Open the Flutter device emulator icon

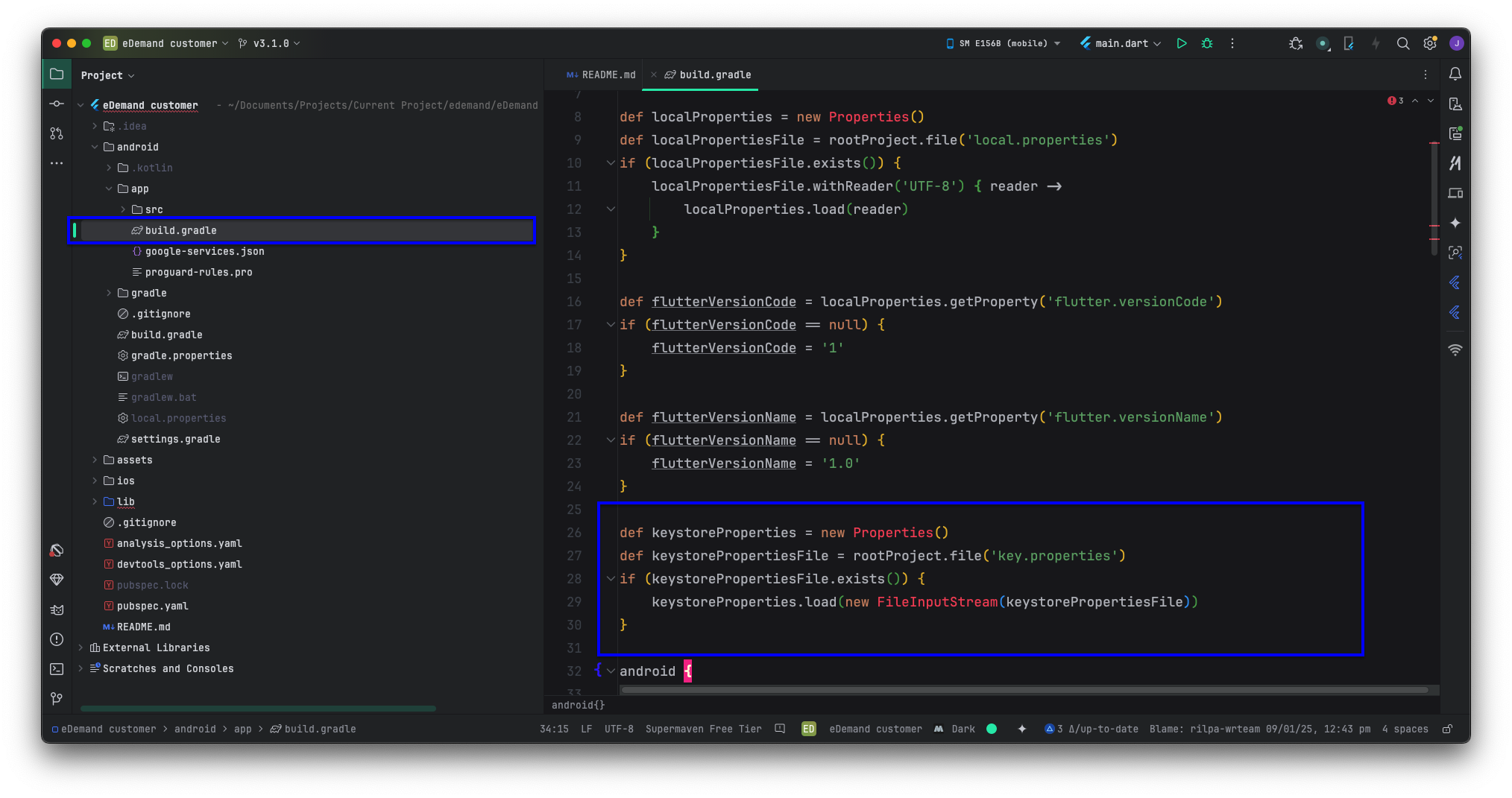[1349, 43]
